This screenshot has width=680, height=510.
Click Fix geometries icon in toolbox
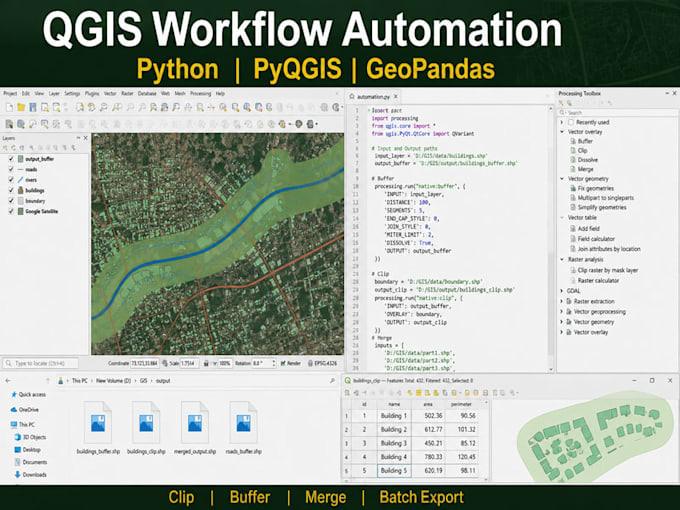(573, 189)
